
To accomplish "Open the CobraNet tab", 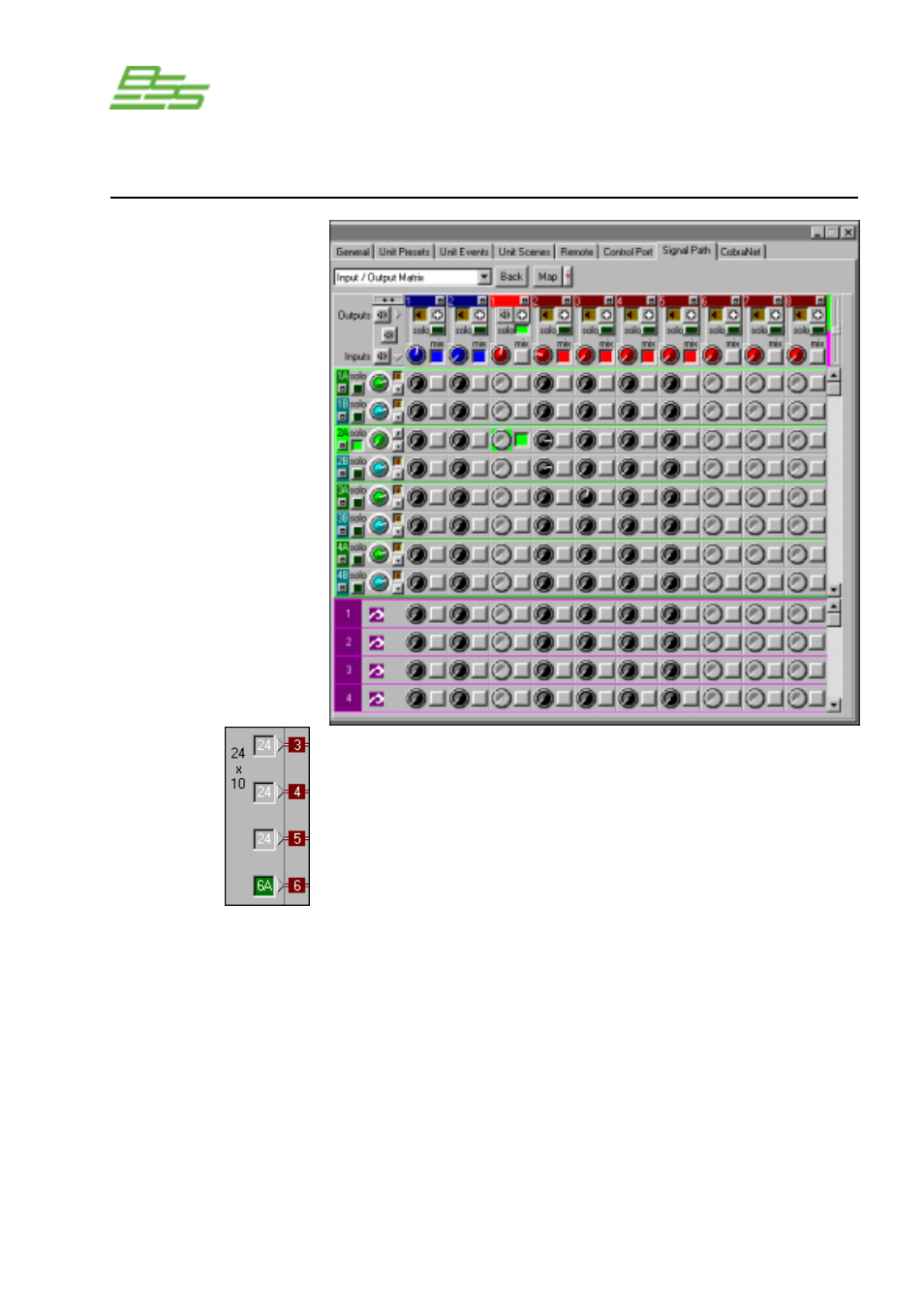I will (741, 252).
